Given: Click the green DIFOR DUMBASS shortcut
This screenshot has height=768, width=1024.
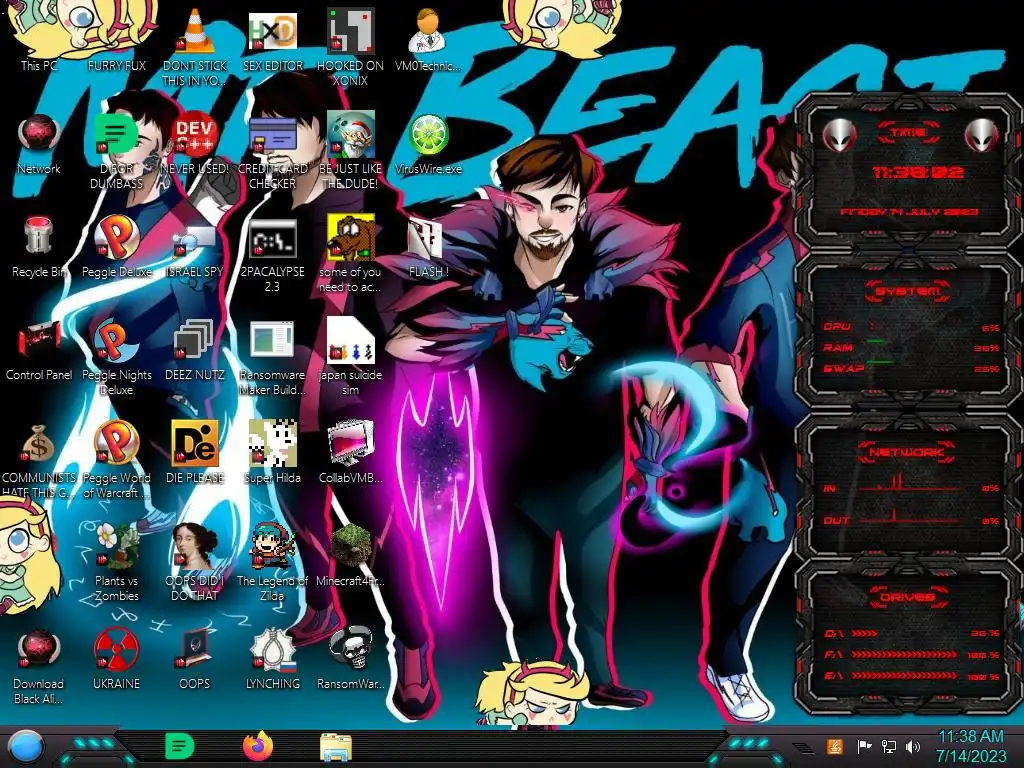Looking at the screenshot, I should pos(116,150).
